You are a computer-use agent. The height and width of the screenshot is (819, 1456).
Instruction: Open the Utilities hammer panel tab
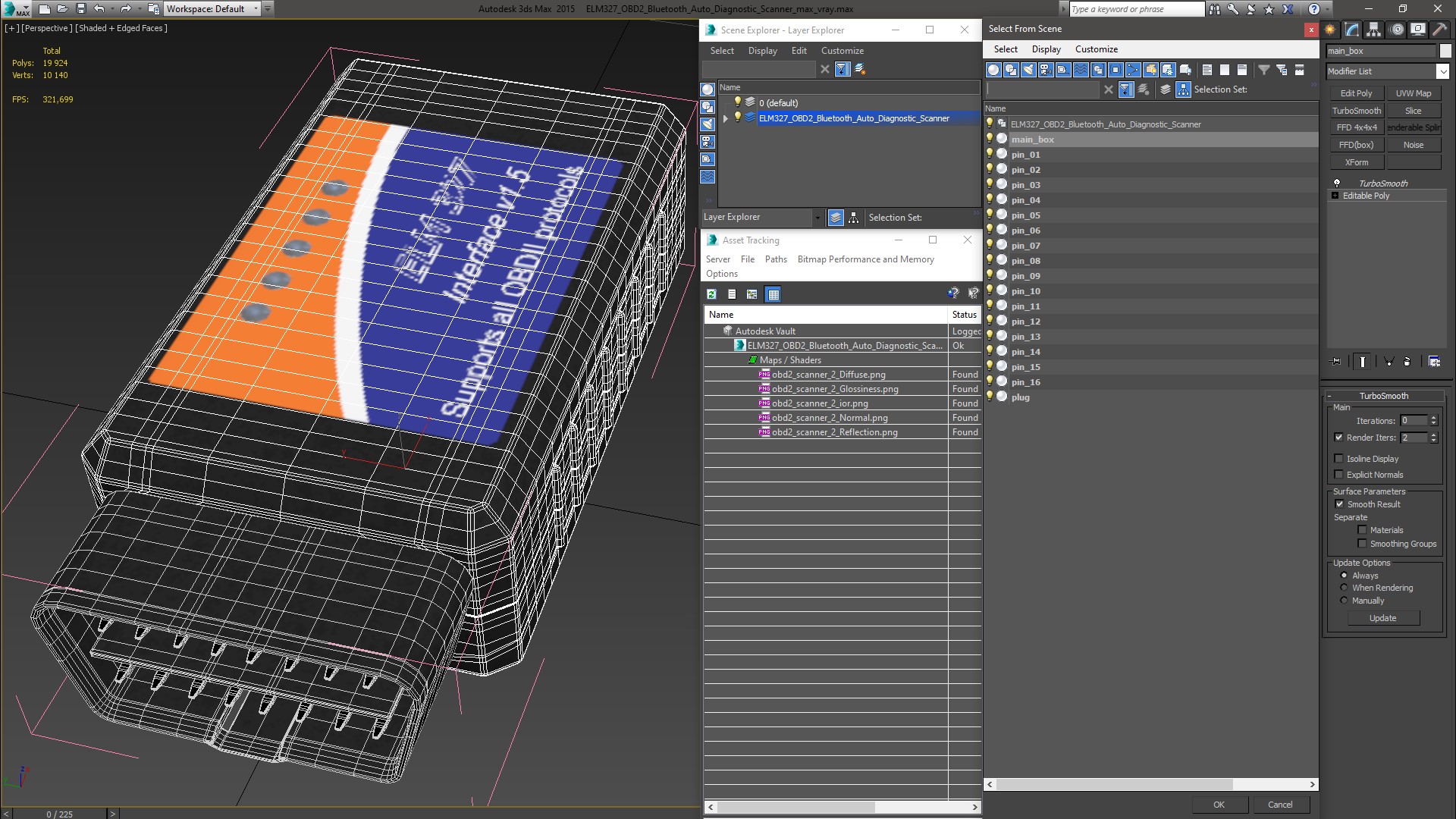click(1439, 30)
